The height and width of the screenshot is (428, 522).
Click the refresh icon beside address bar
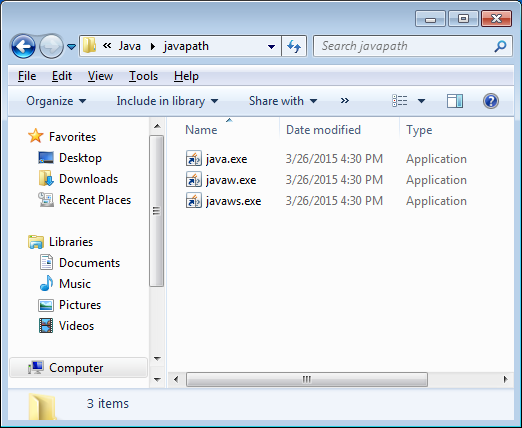click(294, 46)
